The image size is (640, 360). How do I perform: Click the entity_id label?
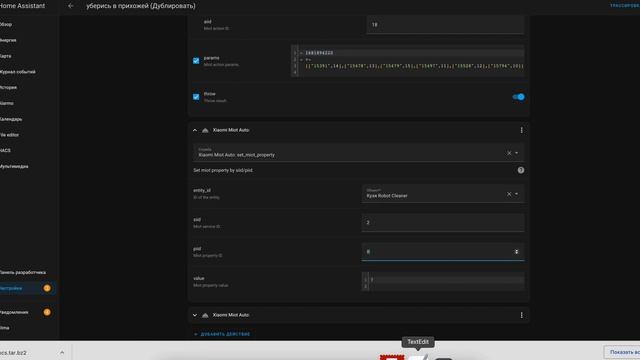pos(202,191)
